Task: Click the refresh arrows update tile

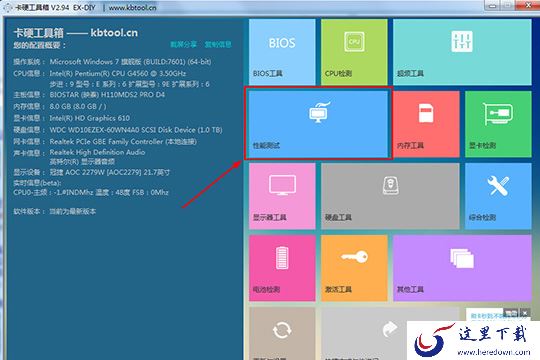Action: [282, 333]
